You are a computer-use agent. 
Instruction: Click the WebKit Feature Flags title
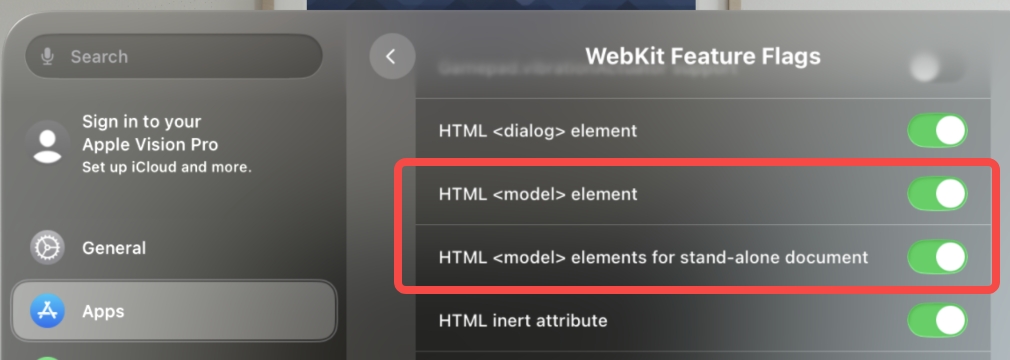click(x=703, y=56)
